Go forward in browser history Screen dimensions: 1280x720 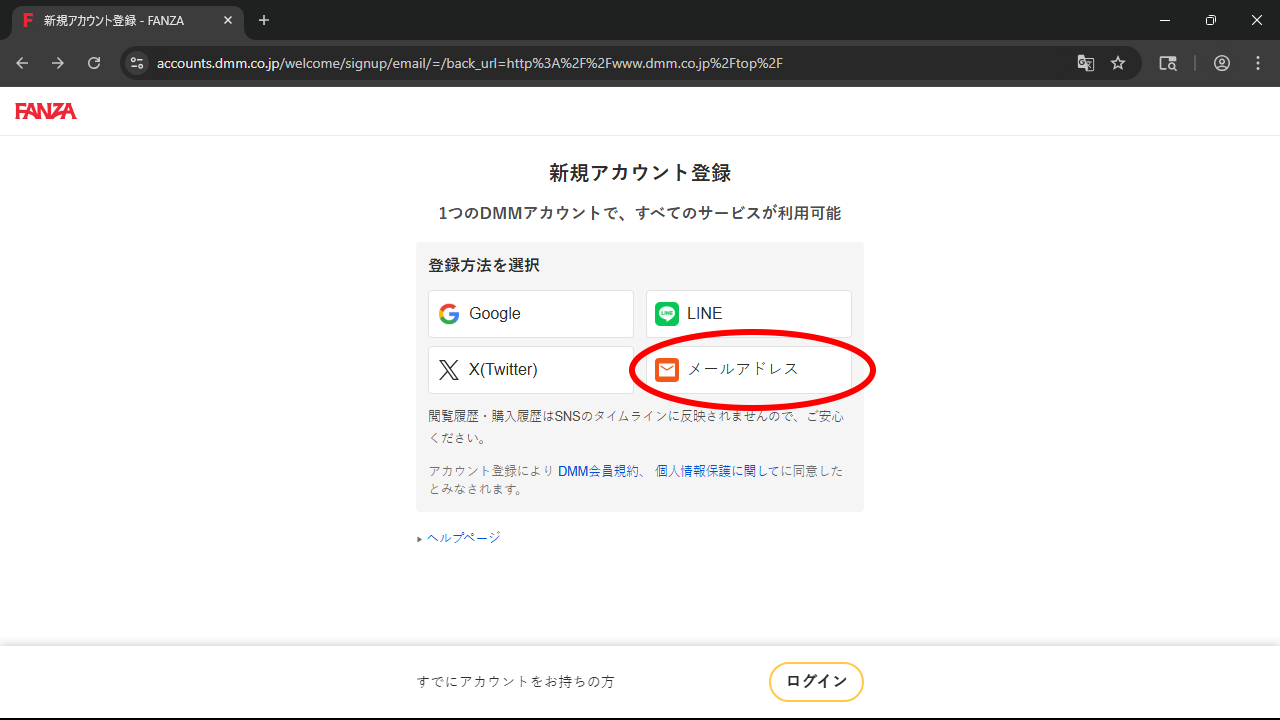[58, 63]
